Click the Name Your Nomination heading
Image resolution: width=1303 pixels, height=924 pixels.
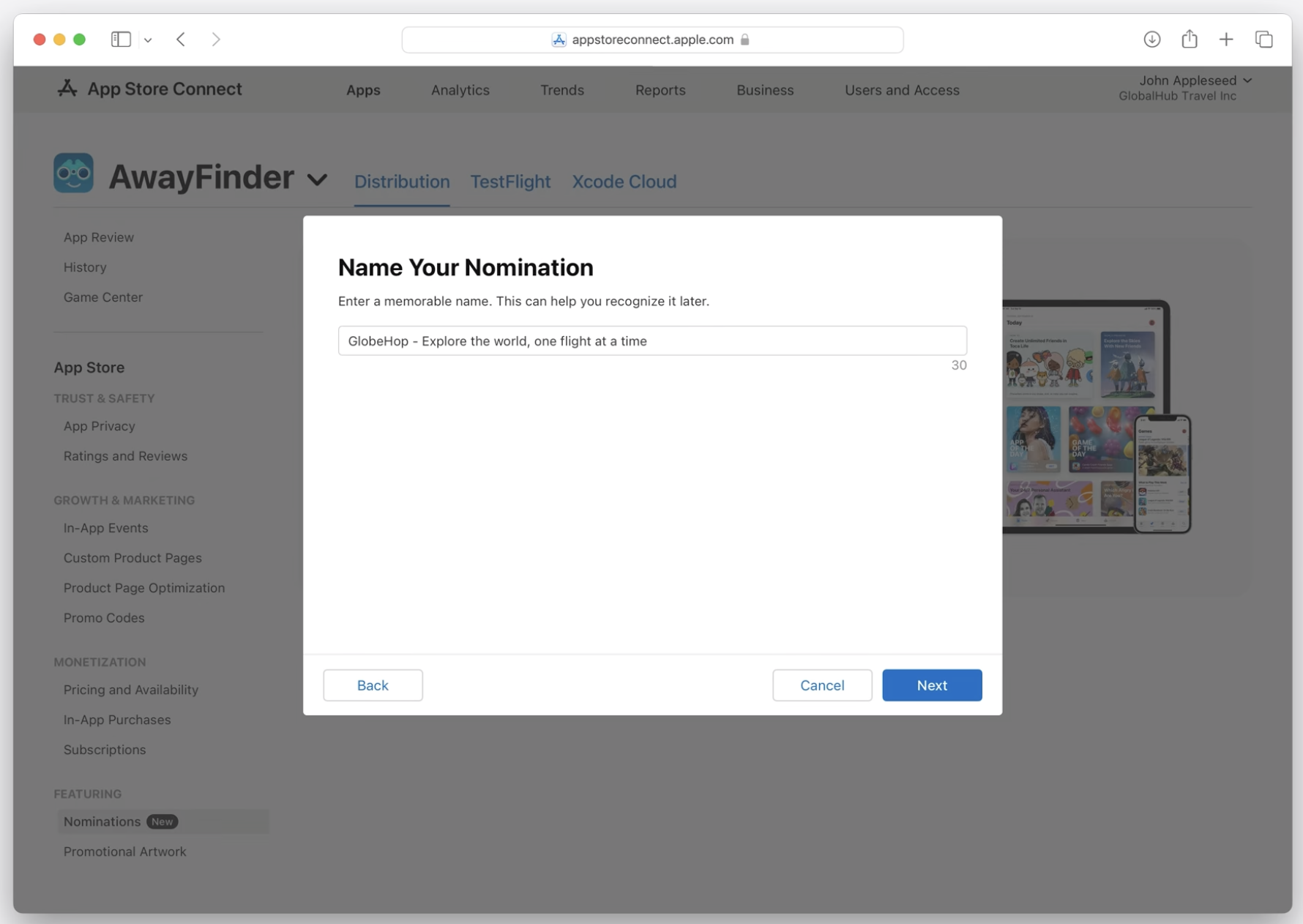pyautogui.click(x=466, y=267)
